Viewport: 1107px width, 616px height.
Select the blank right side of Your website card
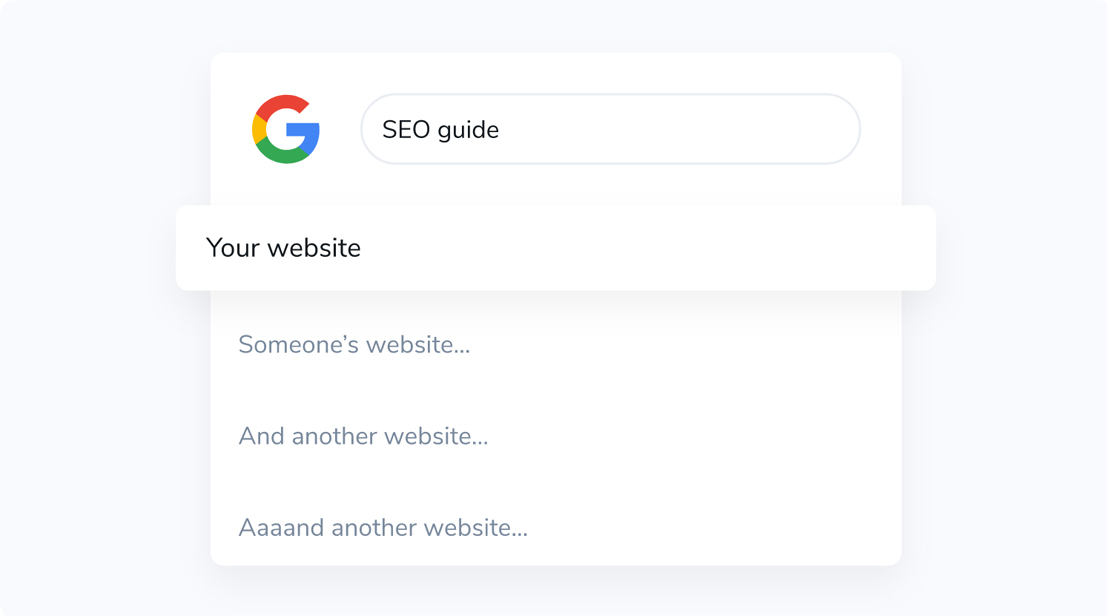pos(706,248)
